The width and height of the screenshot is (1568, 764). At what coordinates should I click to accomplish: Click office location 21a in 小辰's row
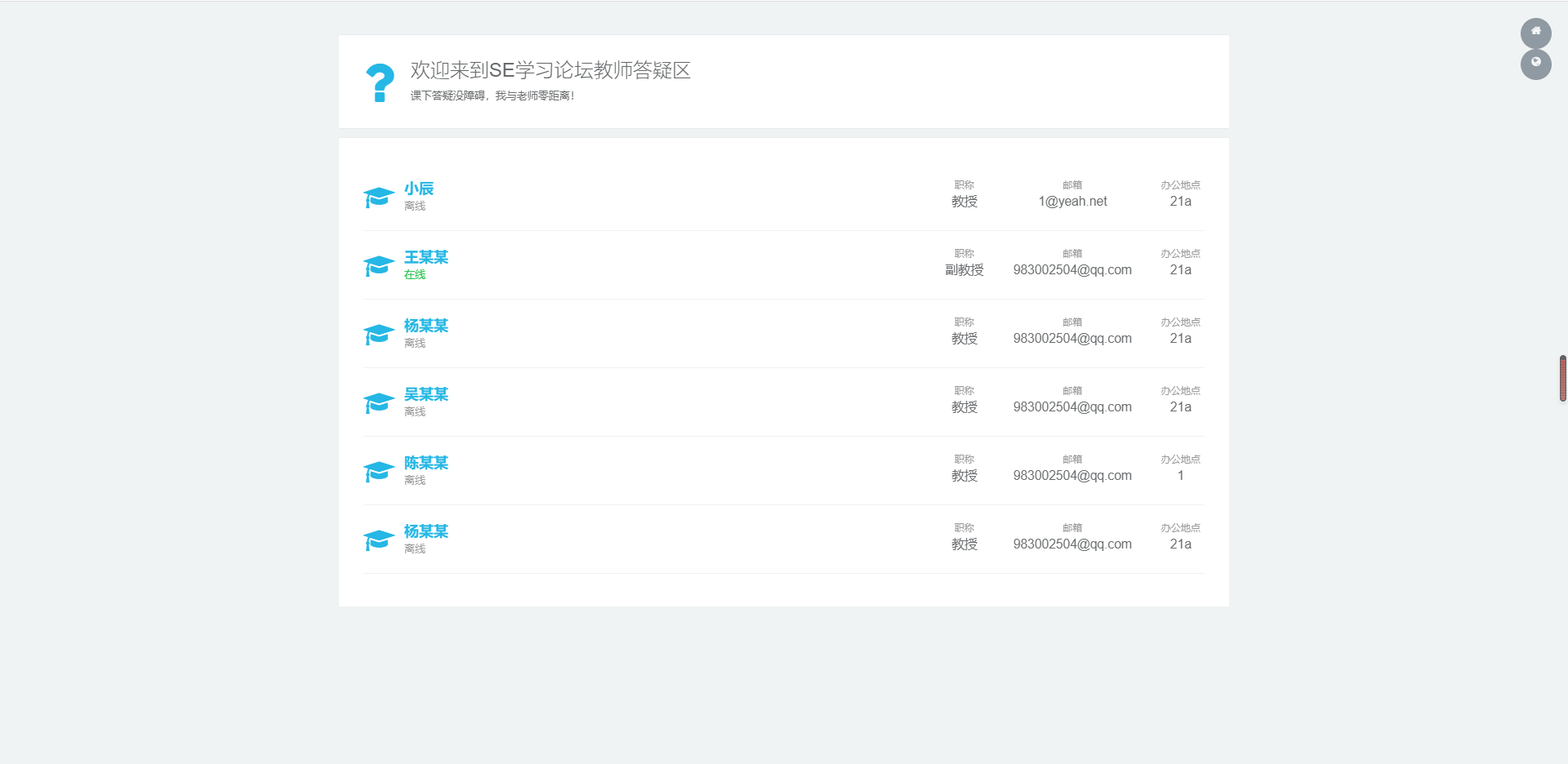click(1180, 202)
